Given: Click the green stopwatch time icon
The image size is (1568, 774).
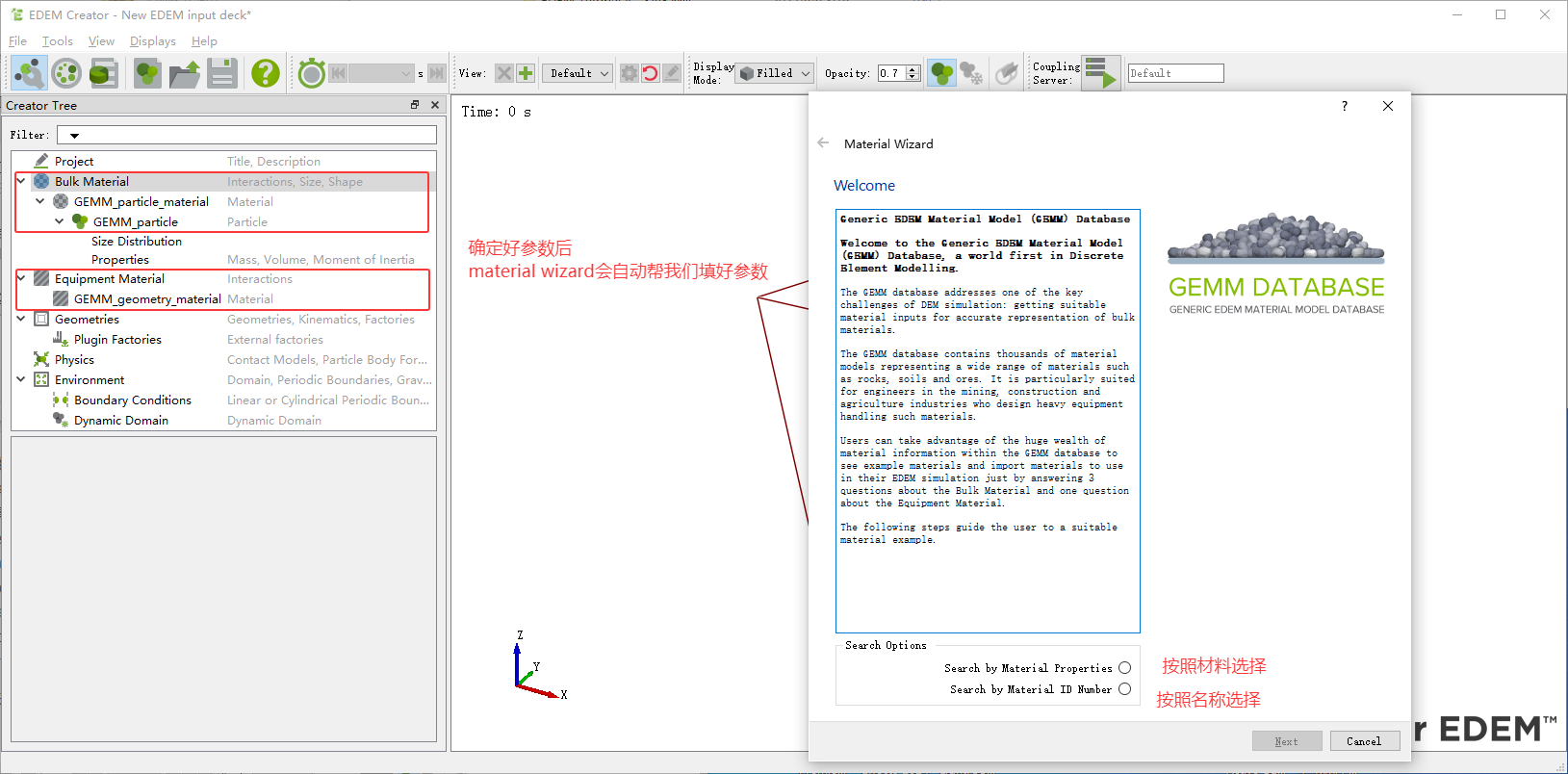Looking at the screenshot, I should pyautogui.click(x=311, y=73).
